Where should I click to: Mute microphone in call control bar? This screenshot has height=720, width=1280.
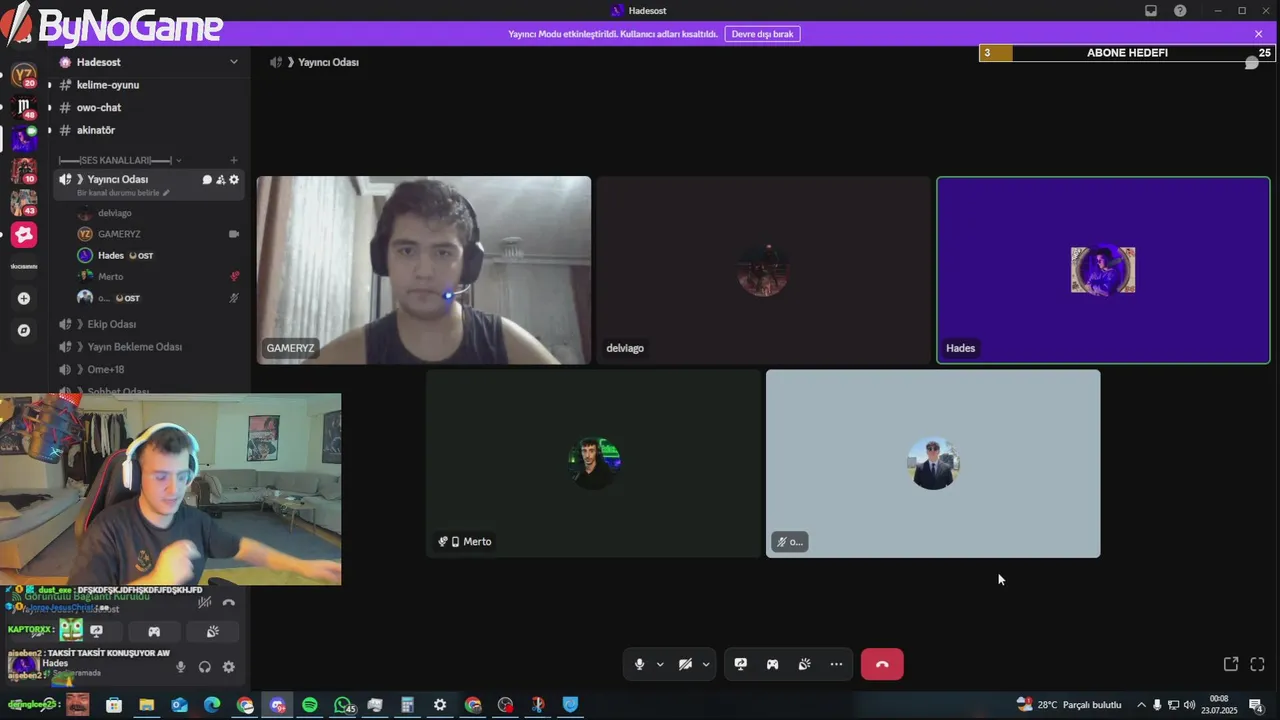pyautogui.click(x=639, y=664)
